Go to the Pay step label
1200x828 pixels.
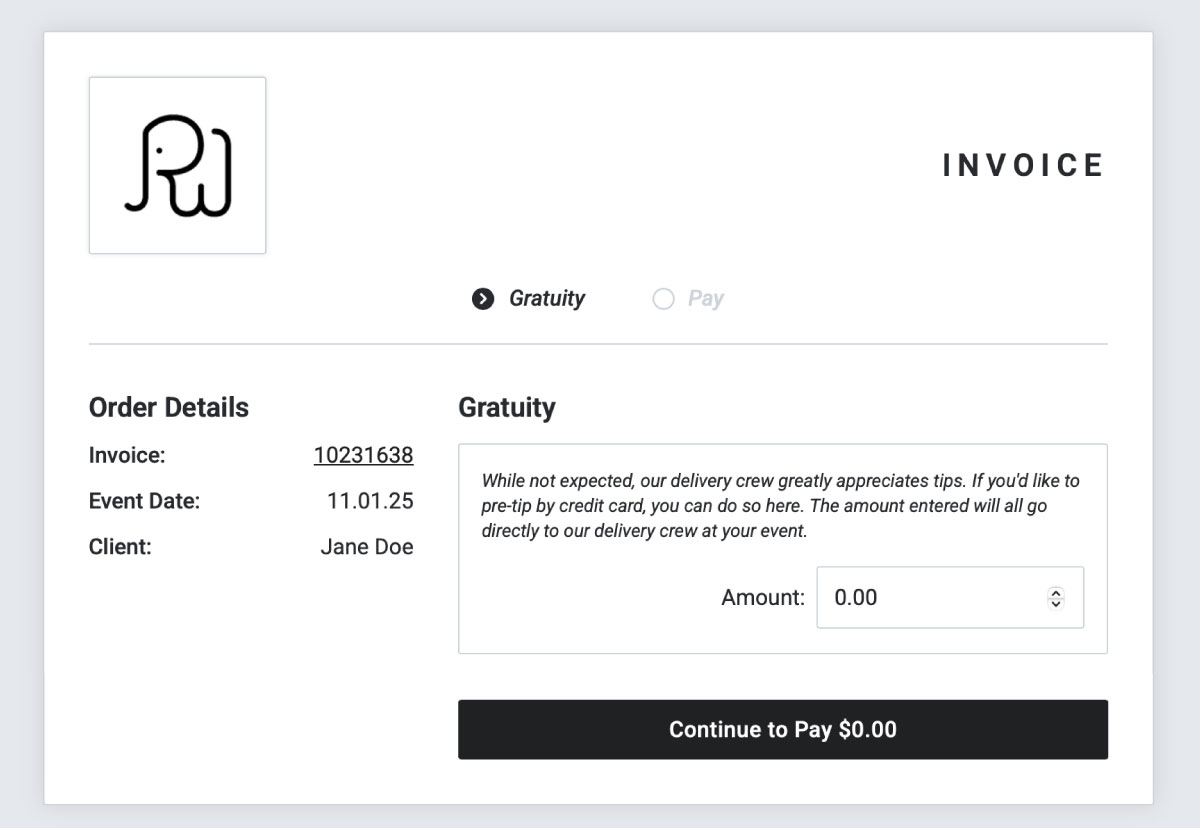pyautogui.click(x=705, y=299)
